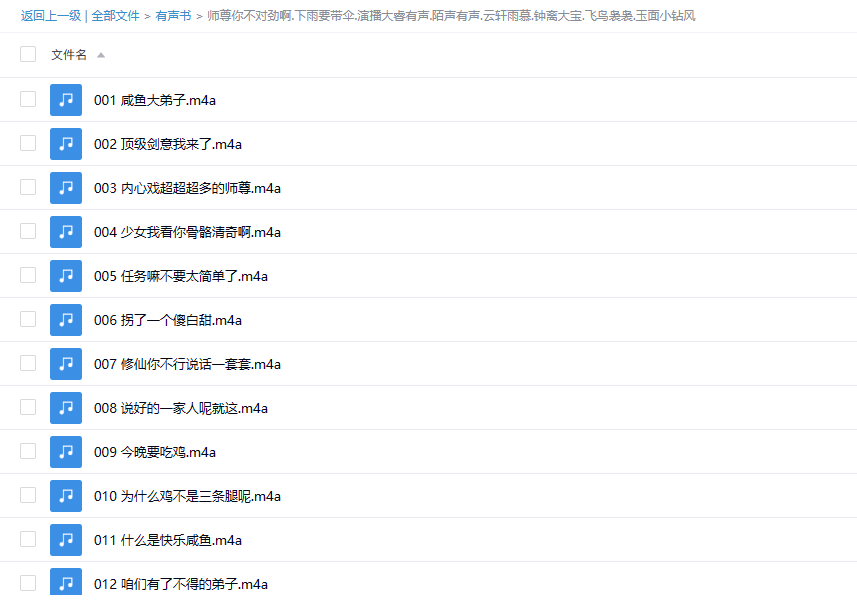Click the audio icon beside 002 顶级剑意我来了.m4a

(x=66, y=144)
